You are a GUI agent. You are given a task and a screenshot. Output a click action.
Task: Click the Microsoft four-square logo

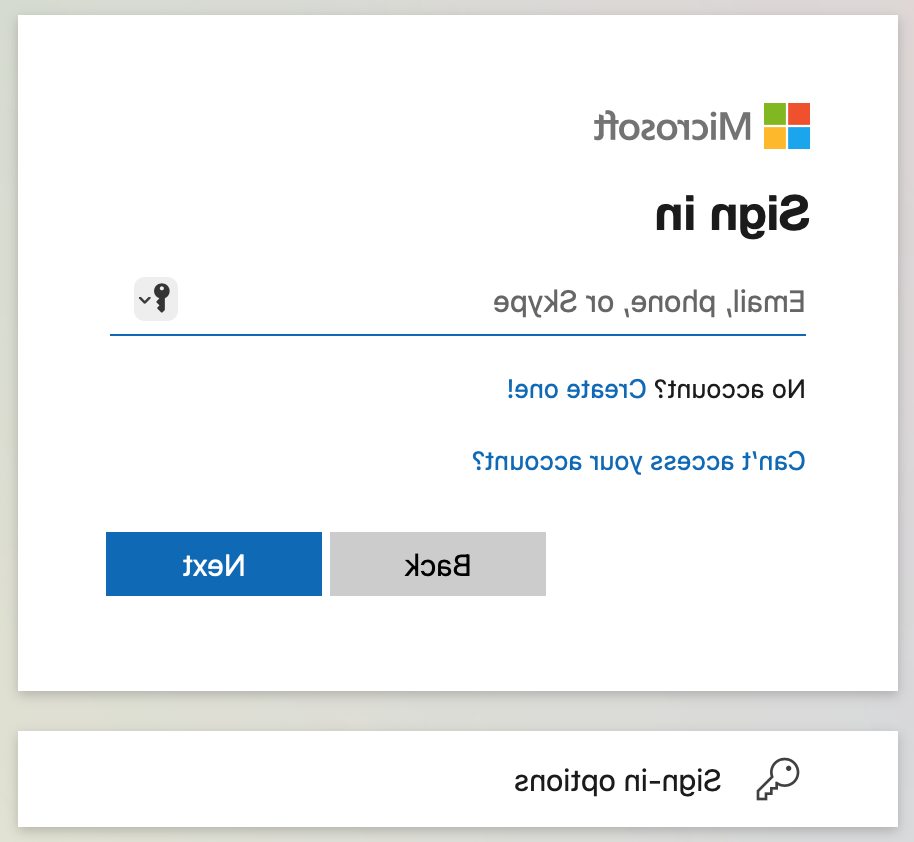[786, 126]
